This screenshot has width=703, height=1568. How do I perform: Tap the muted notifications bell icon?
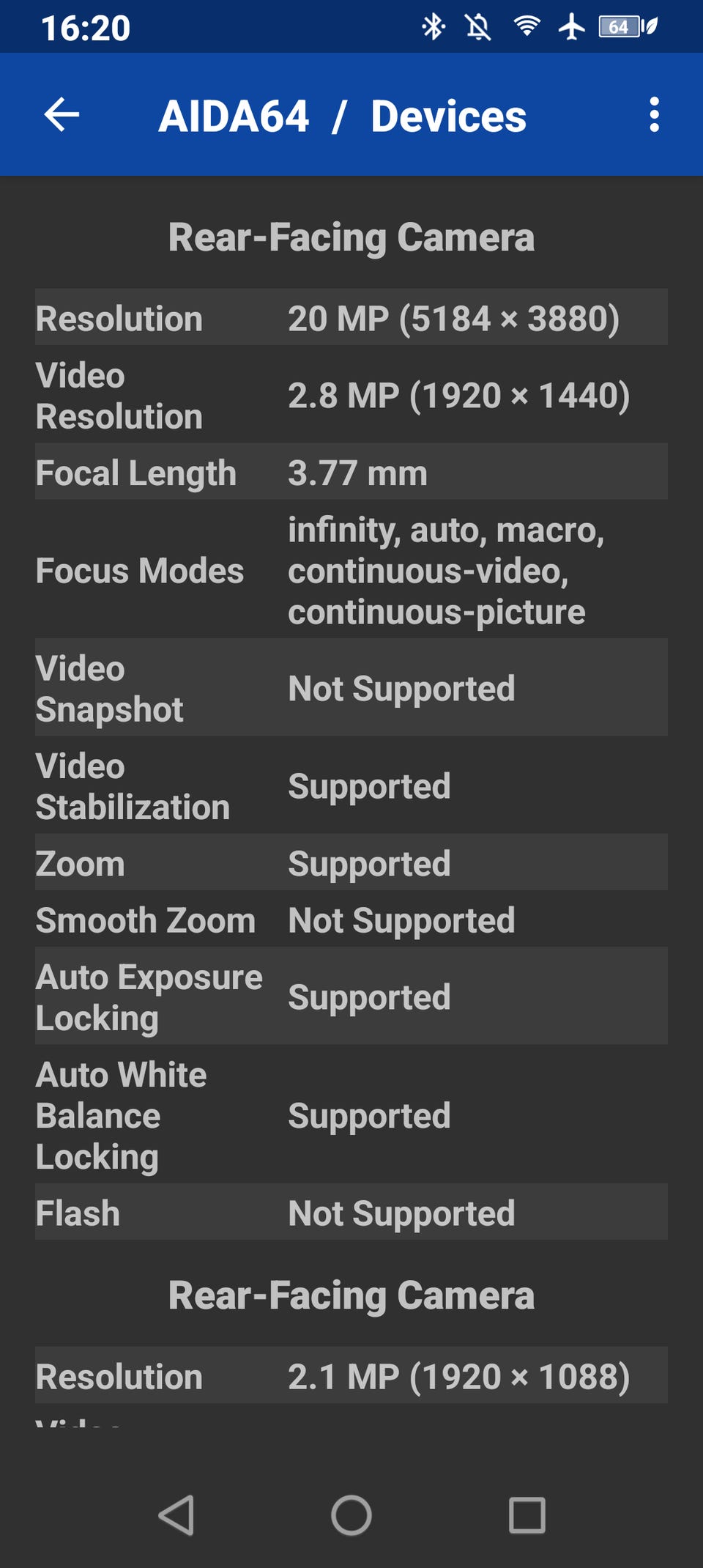click(478, 27)
